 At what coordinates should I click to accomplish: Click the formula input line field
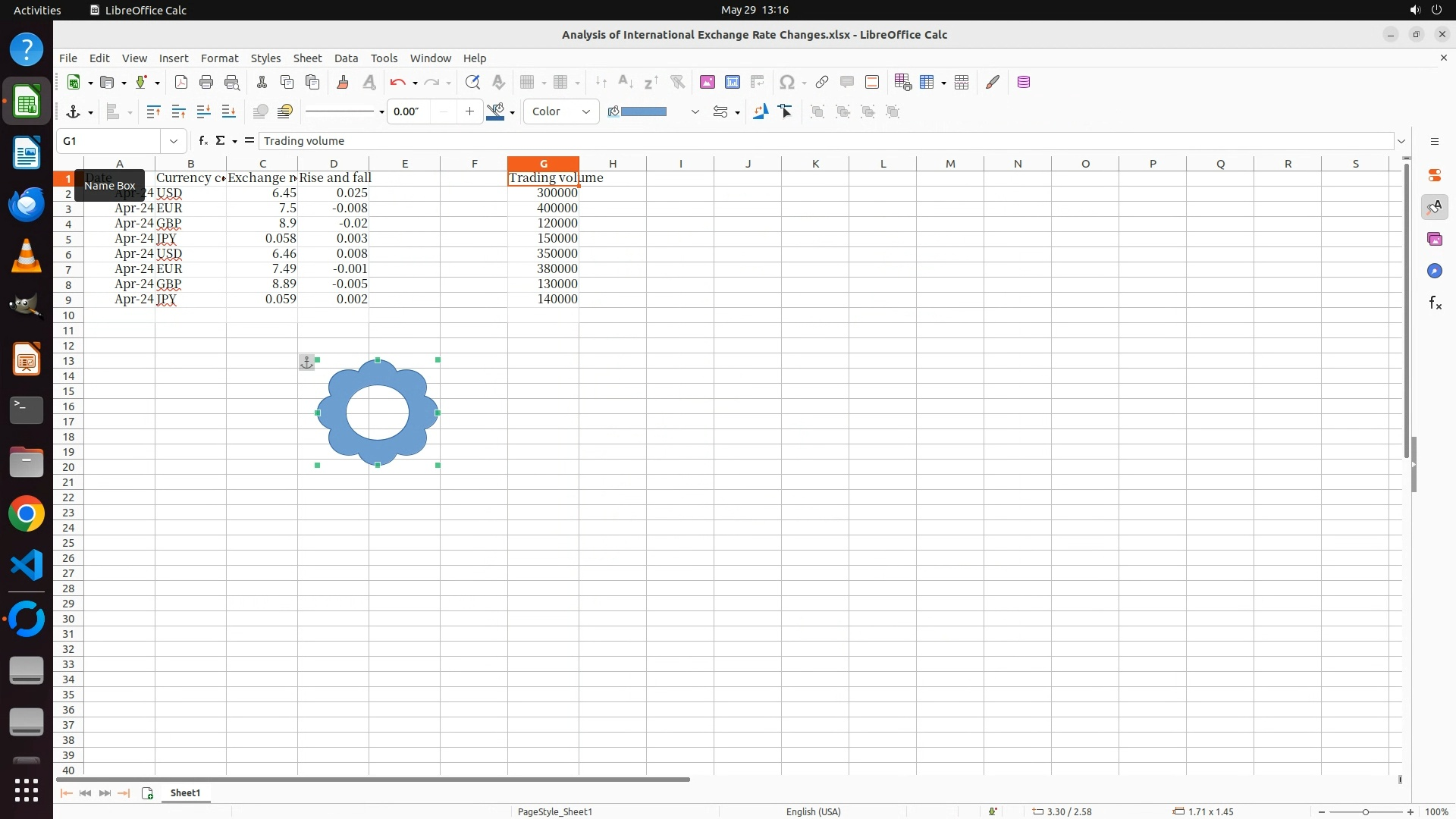pyautogui.click(x=825, y=141)
